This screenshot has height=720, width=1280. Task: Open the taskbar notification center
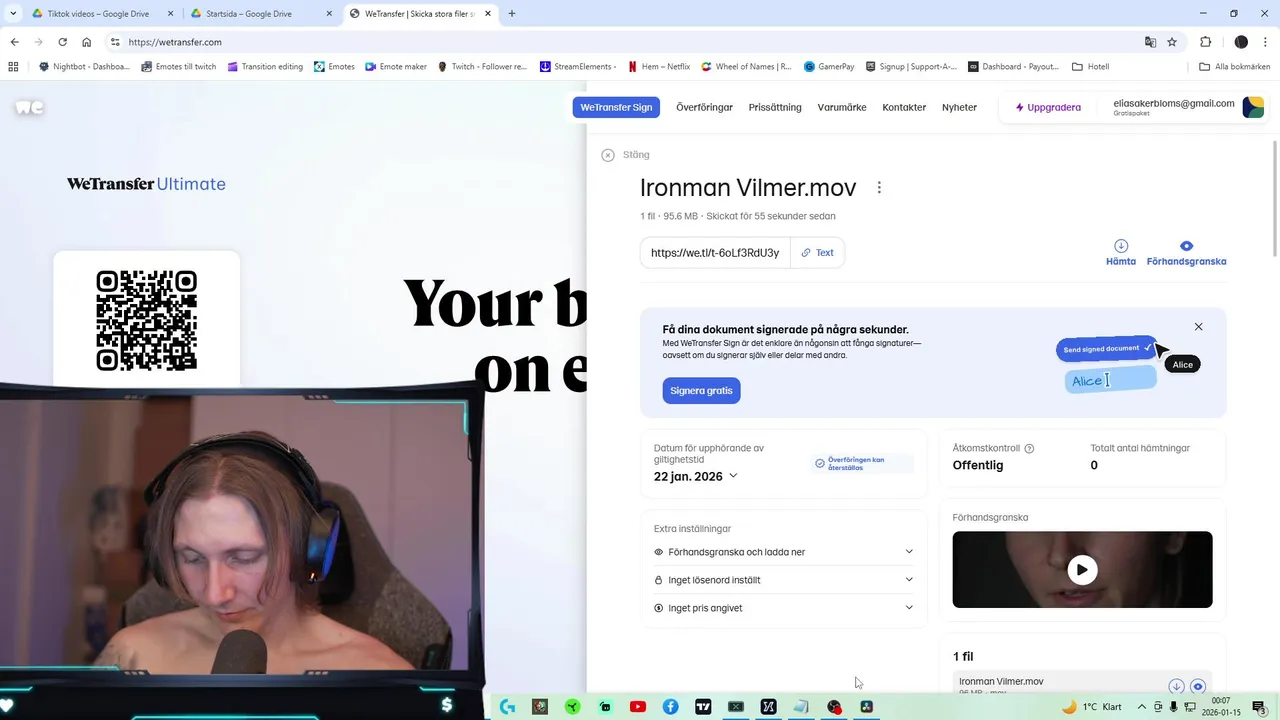(x=1258, y=707)
